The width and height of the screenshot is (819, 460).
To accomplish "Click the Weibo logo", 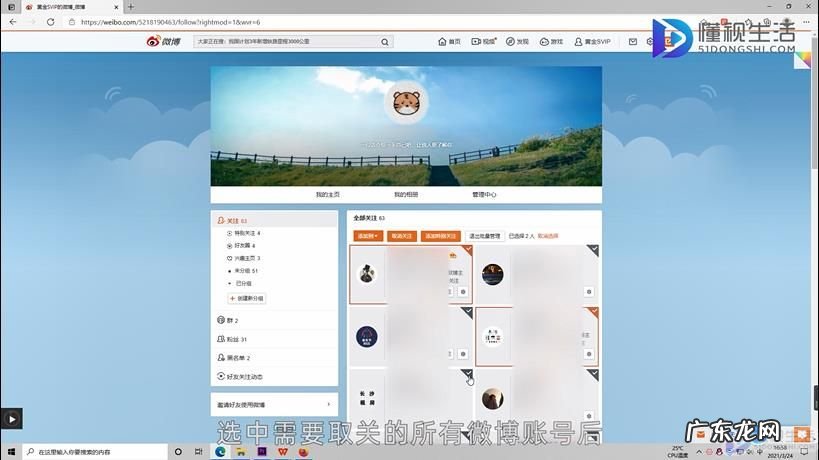I will pos(163,41).
